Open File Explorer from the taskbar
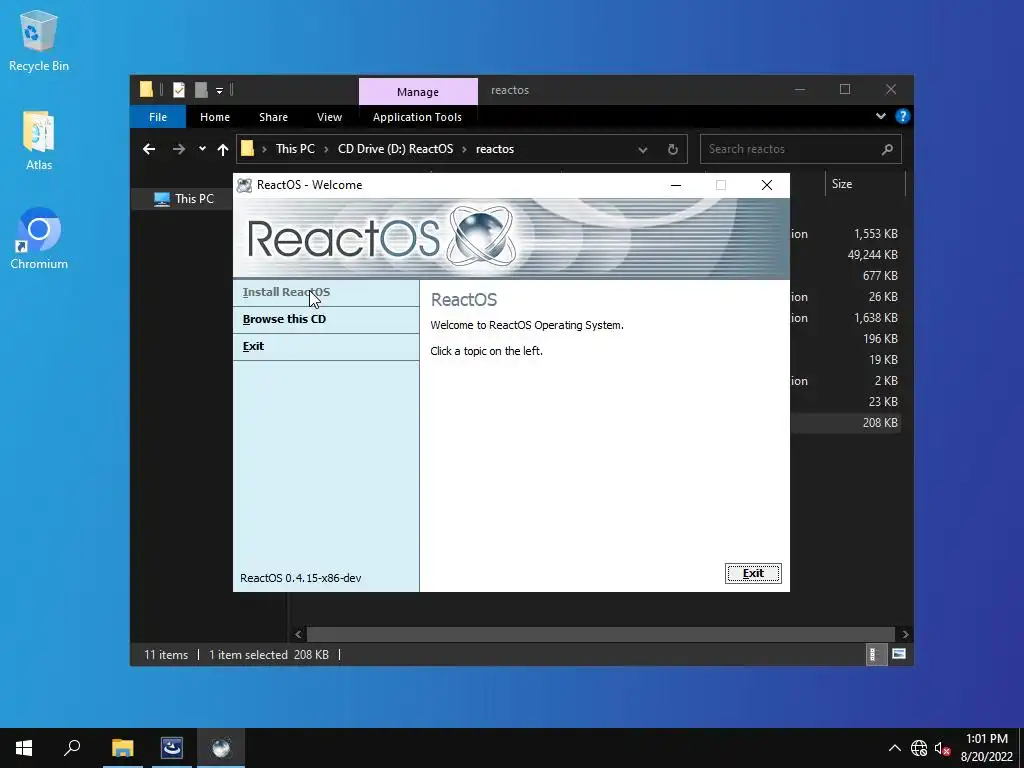 click(x=122, y=748)
